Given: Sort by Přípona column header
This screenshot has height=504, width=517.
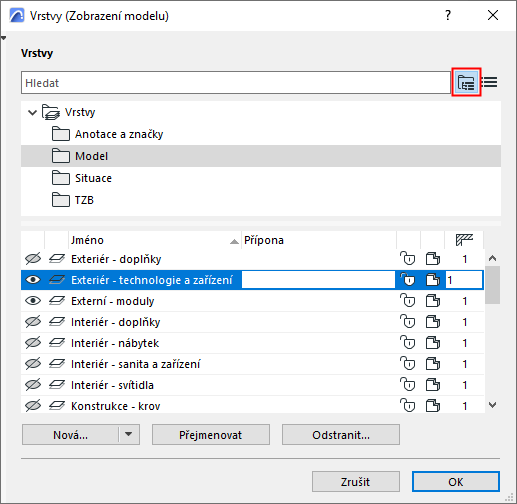Looking at the screenshot, I should pyautogui.click(x=319, y=240).
